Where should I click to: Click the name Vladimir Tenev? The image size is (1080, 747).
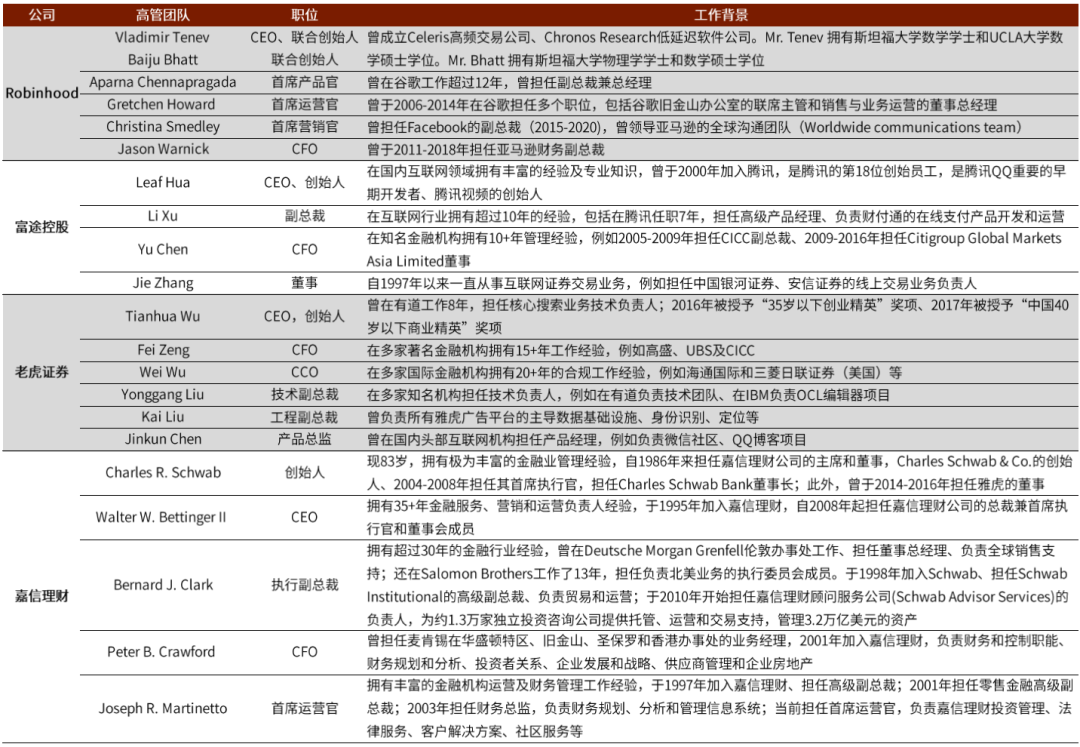tap(163, 37)
